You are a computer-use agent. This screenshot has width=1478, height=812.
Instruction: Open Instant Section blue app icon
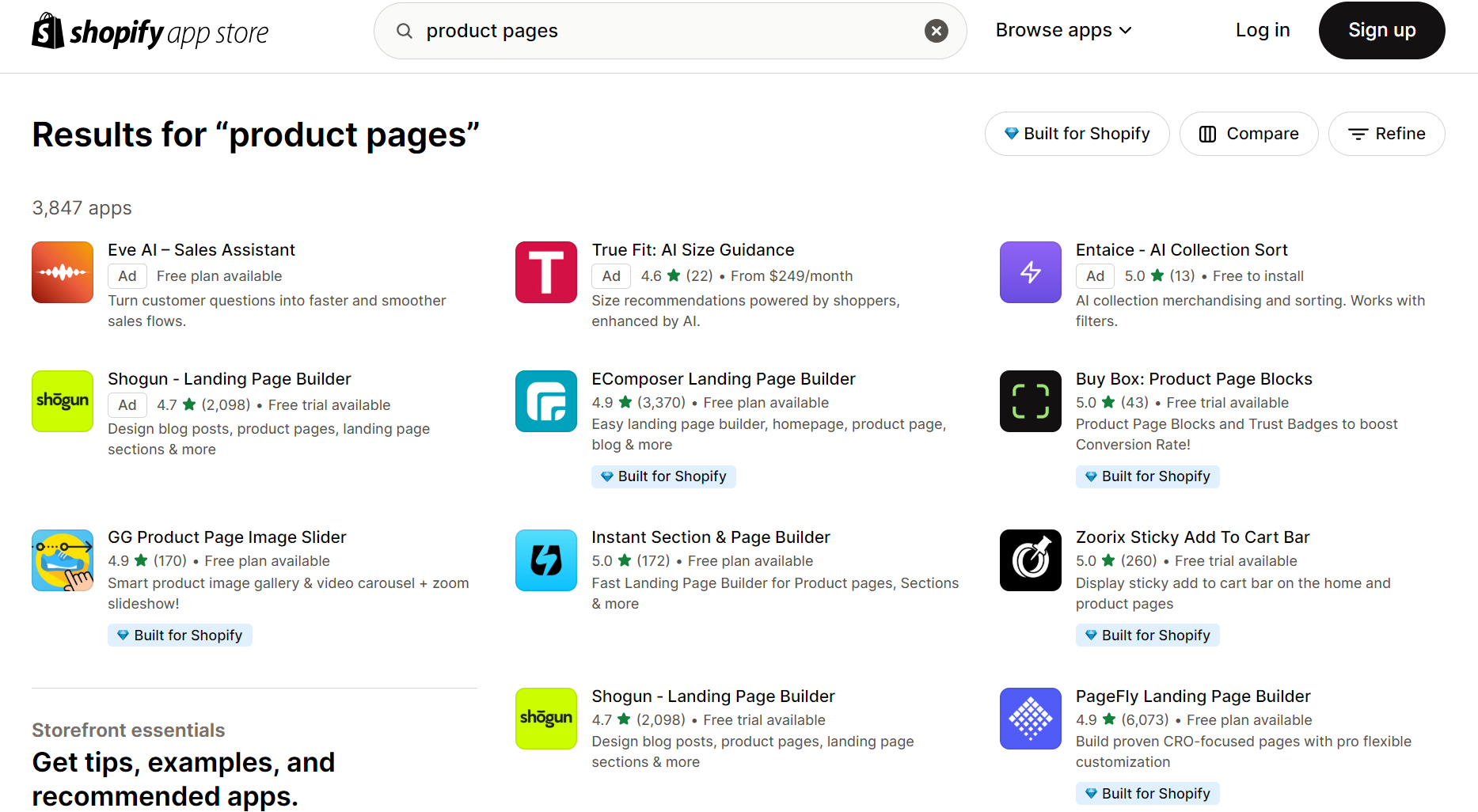[546, 560]
